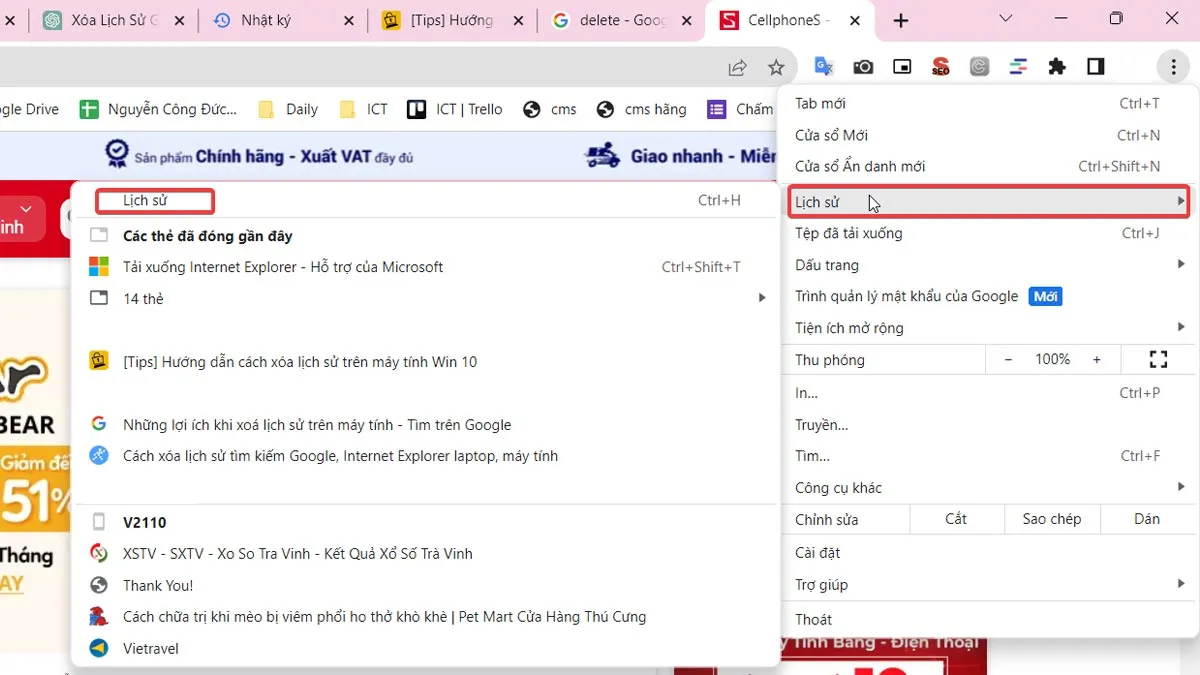Click the Sao chép button
The width and height of the screenshot is (1200, 675).
[x=1051, y=518]
